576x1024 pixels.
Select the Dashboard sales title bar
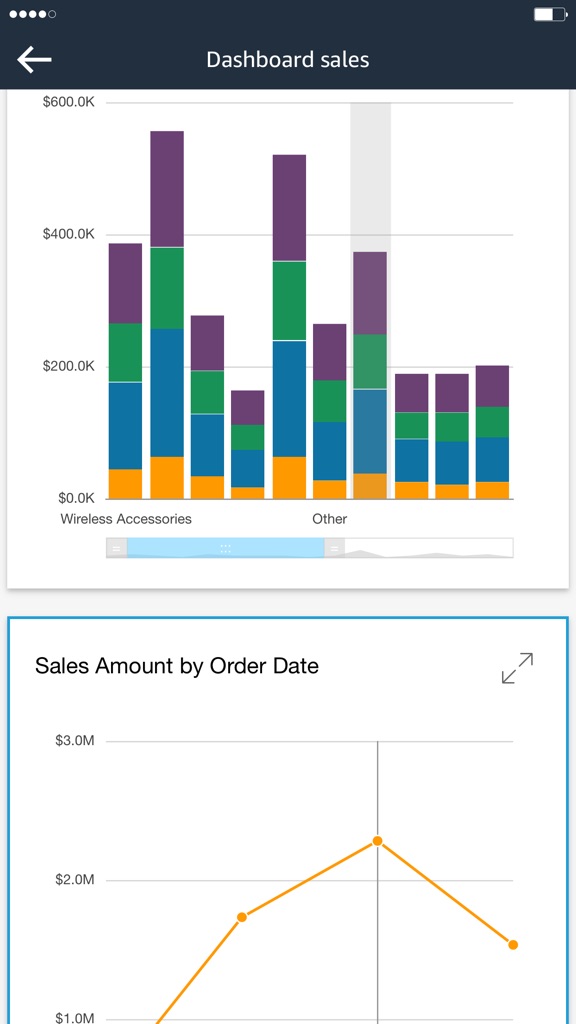click(x=288, y=59)
